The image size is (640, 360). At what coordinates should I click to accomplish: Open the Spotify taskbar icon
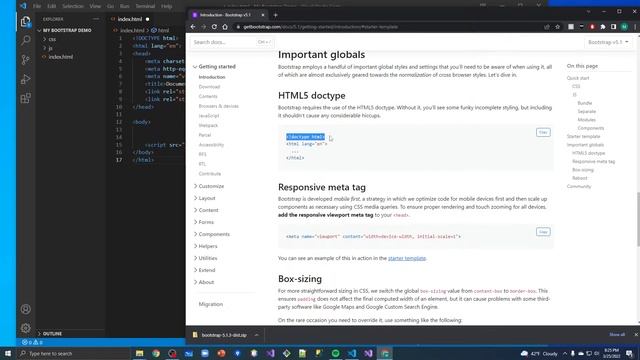click(336, 353)
